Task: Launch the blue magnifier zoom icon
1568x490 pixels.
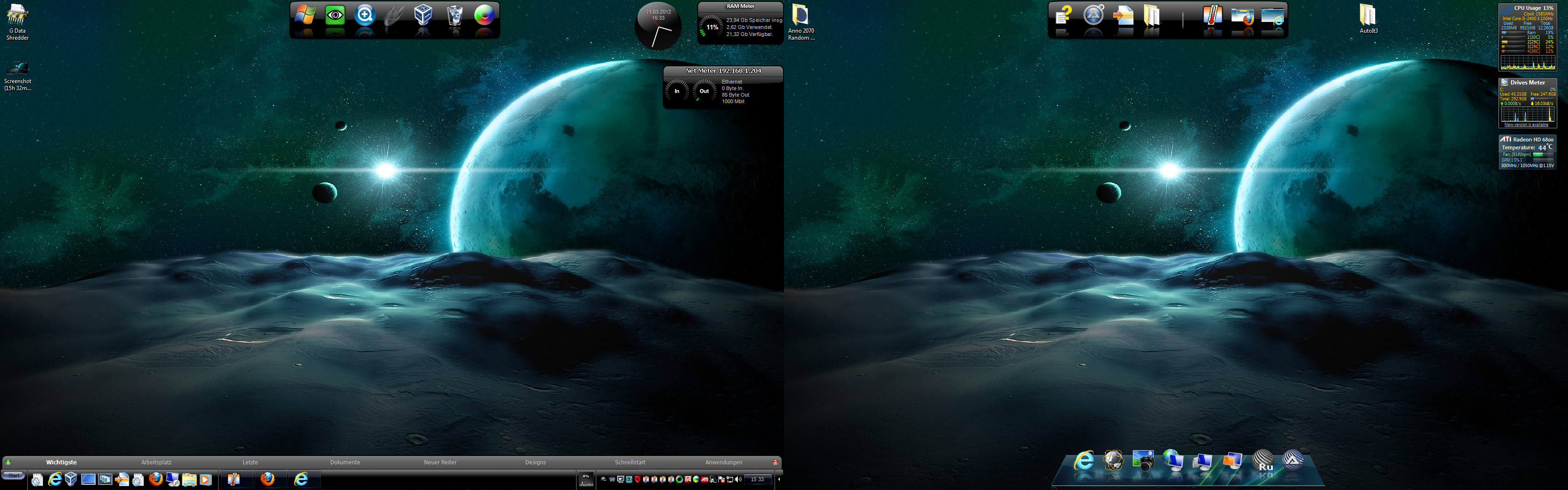Action: (x=364, y=15)
